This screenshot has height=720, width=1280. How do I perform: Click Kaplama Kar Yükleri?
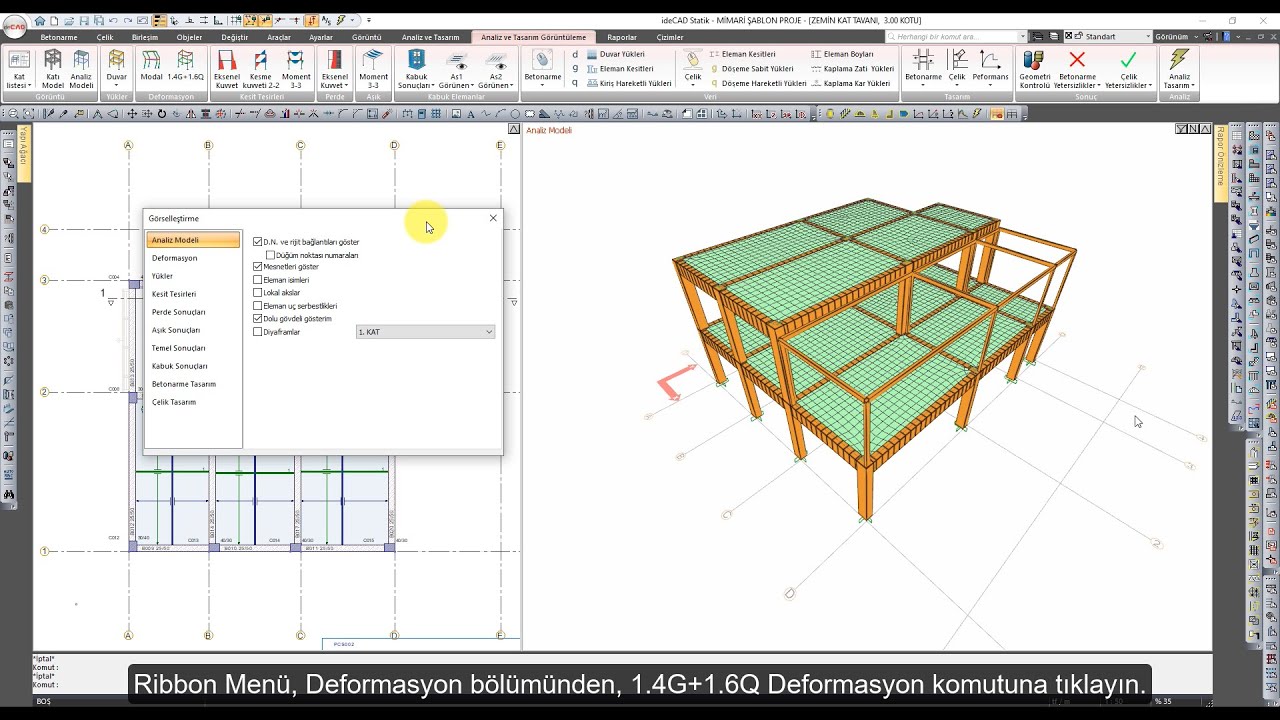click(850, 84)
